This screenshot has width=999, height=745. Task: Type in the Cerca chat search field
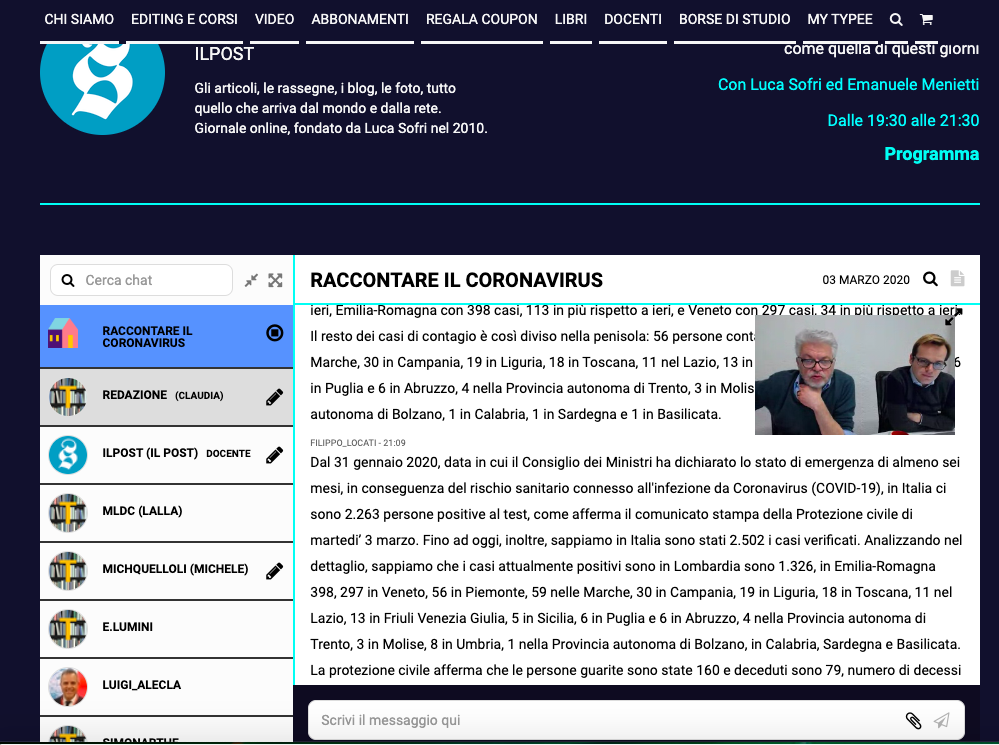pyautogui.click(x=150, y=281)
